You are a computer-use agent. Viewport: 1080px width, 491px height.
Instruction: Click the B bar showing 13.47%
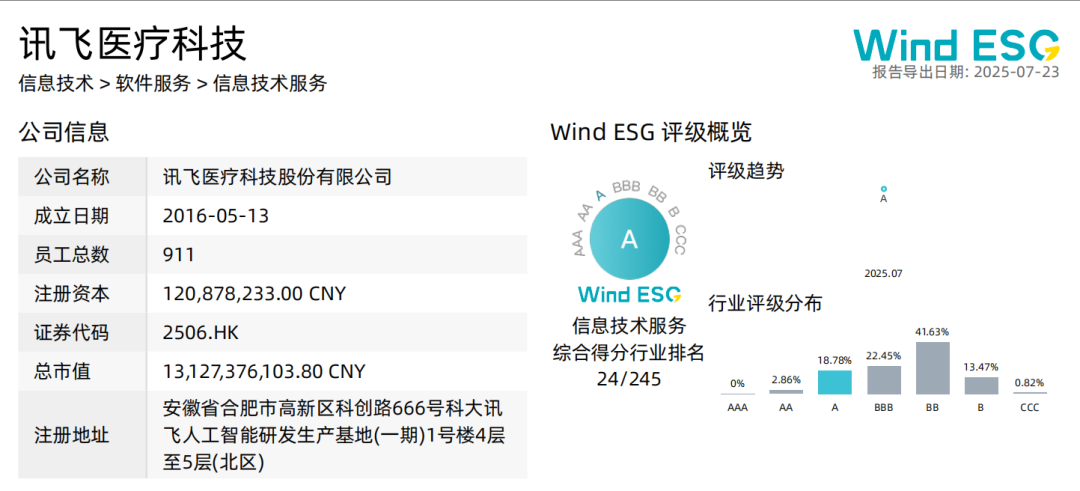click(x=981, y=386)
